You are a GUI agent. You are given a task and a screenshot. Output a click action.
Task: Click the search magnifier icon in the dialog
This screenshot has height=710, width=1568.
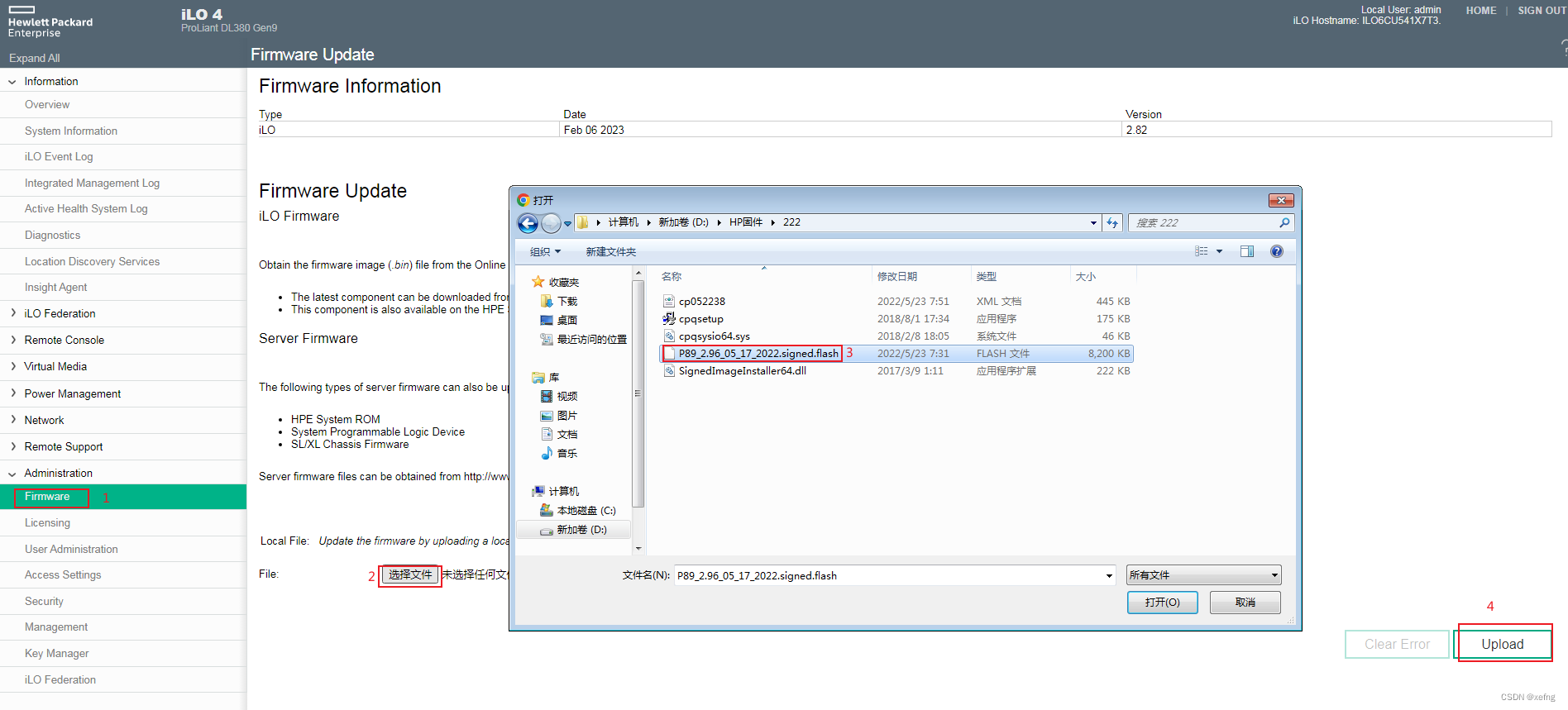[x=1284, y=222]
